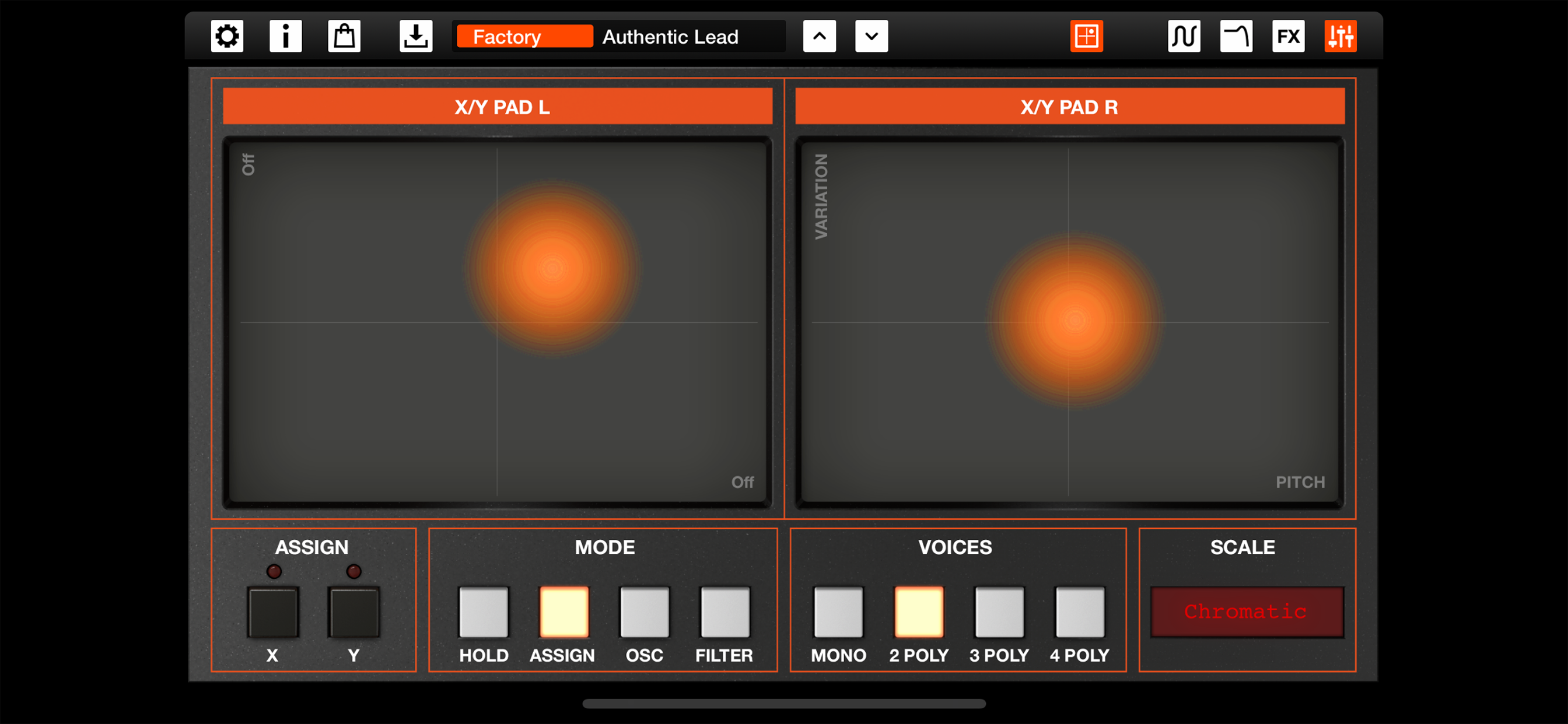
Task: Open the filter curve page icon
Action: 1236,37
